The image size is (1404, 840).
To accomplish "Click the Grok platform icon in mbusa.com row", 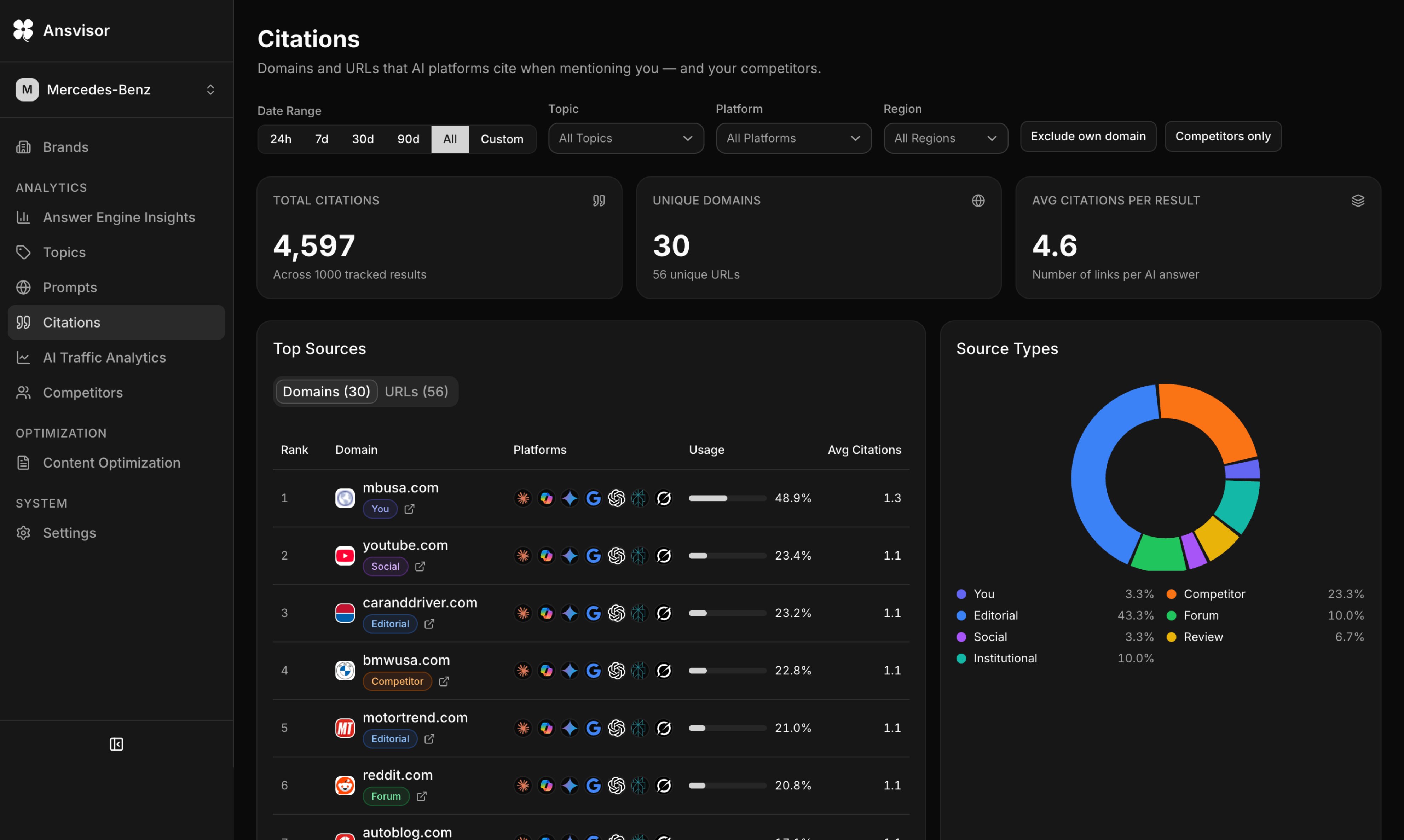I will pos(664,498).
